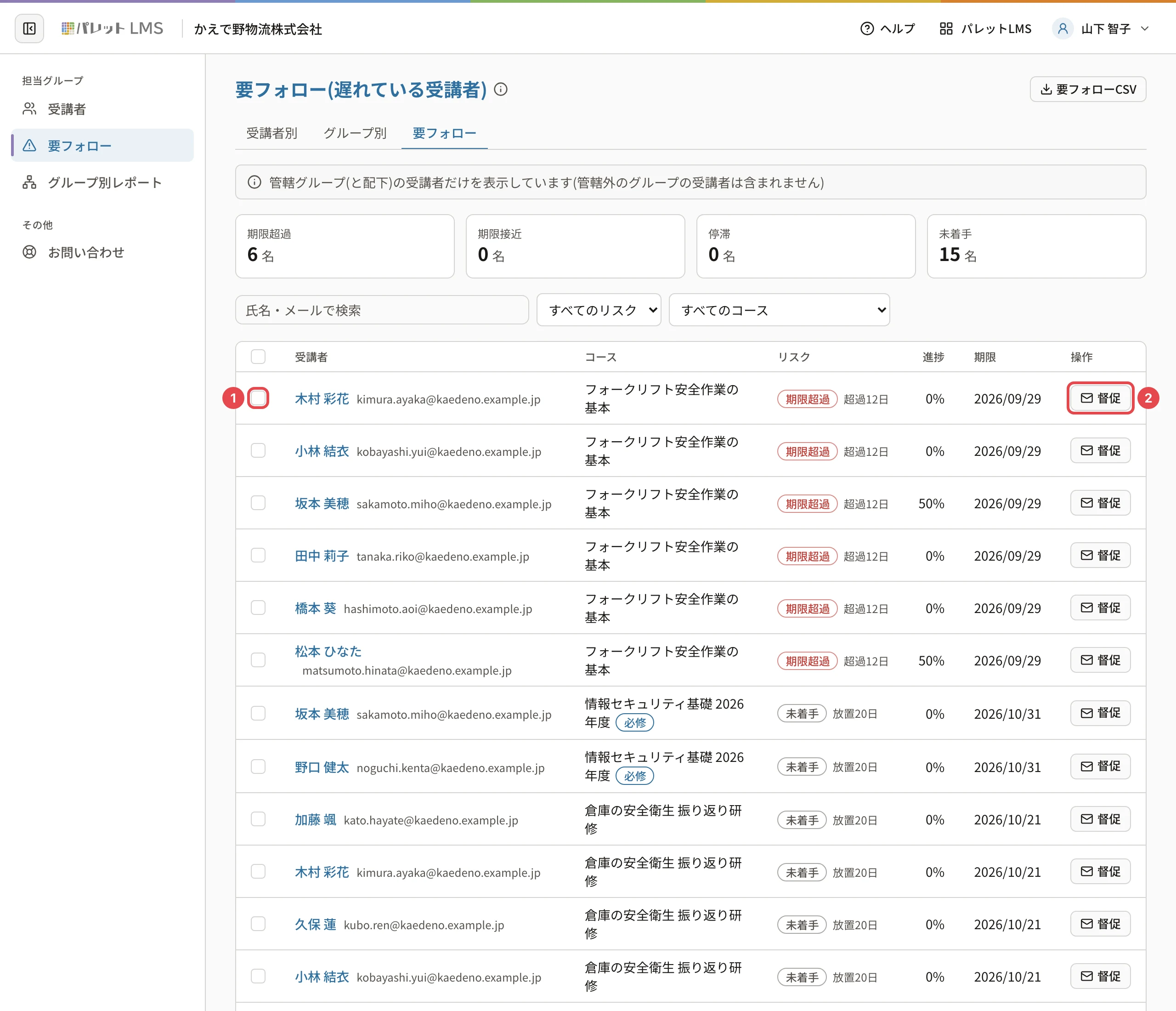Click the mail icon in 加藤 颯 row

1086,819
